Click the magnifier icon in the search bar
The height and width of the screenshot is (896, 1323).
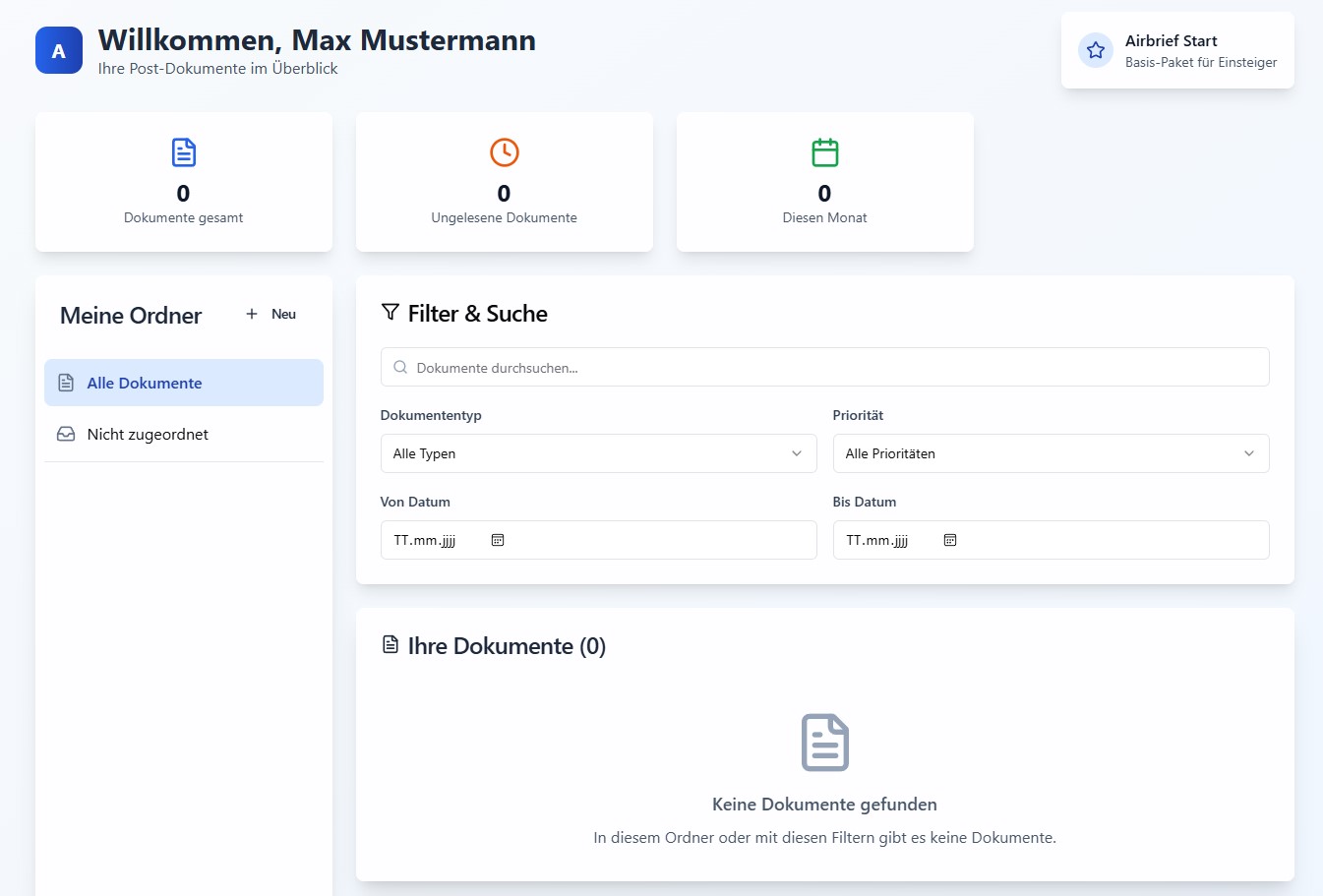[400, 367]
